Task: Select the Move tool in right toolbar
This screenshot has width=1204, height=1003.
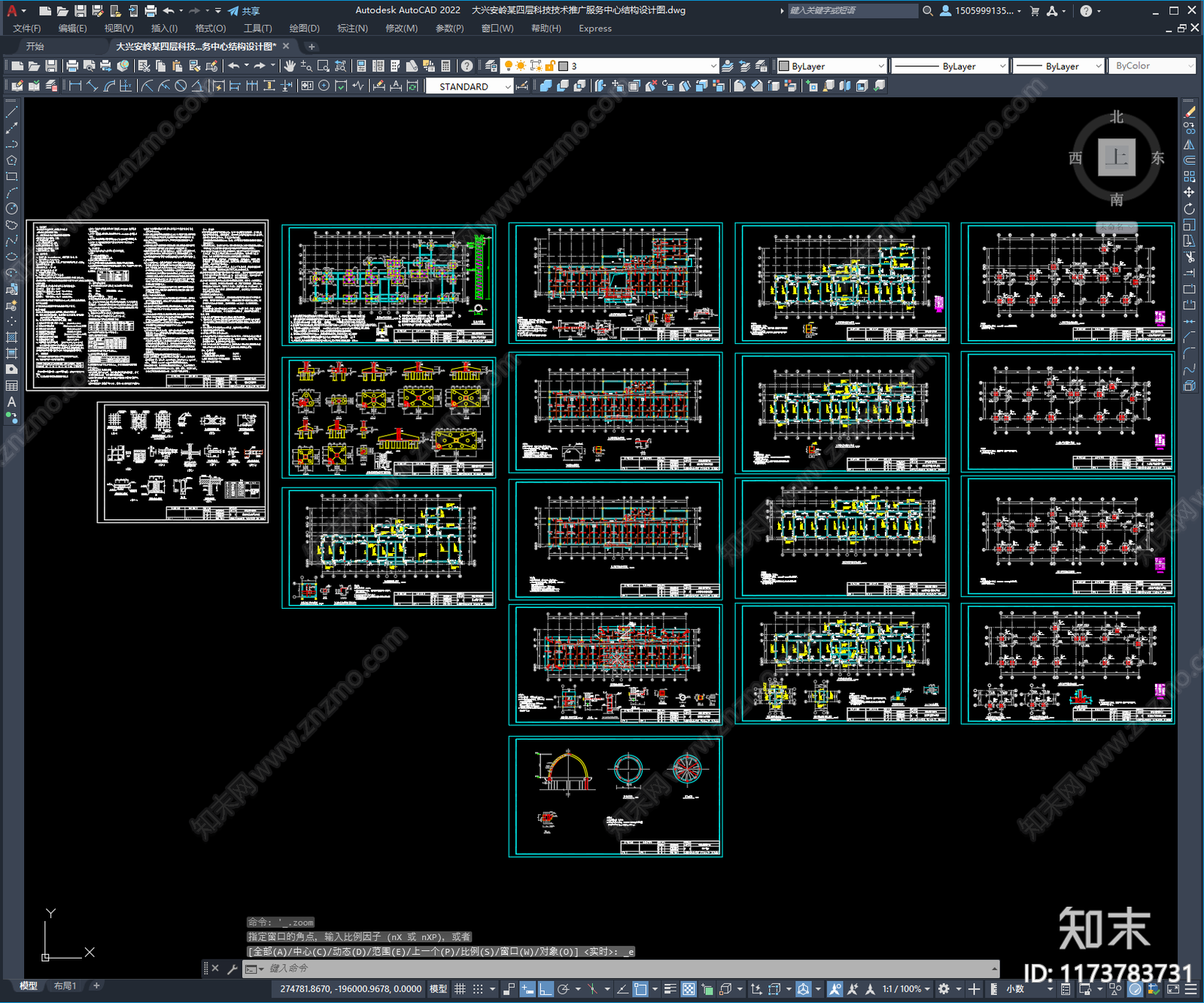Action: pos(1189,193)
